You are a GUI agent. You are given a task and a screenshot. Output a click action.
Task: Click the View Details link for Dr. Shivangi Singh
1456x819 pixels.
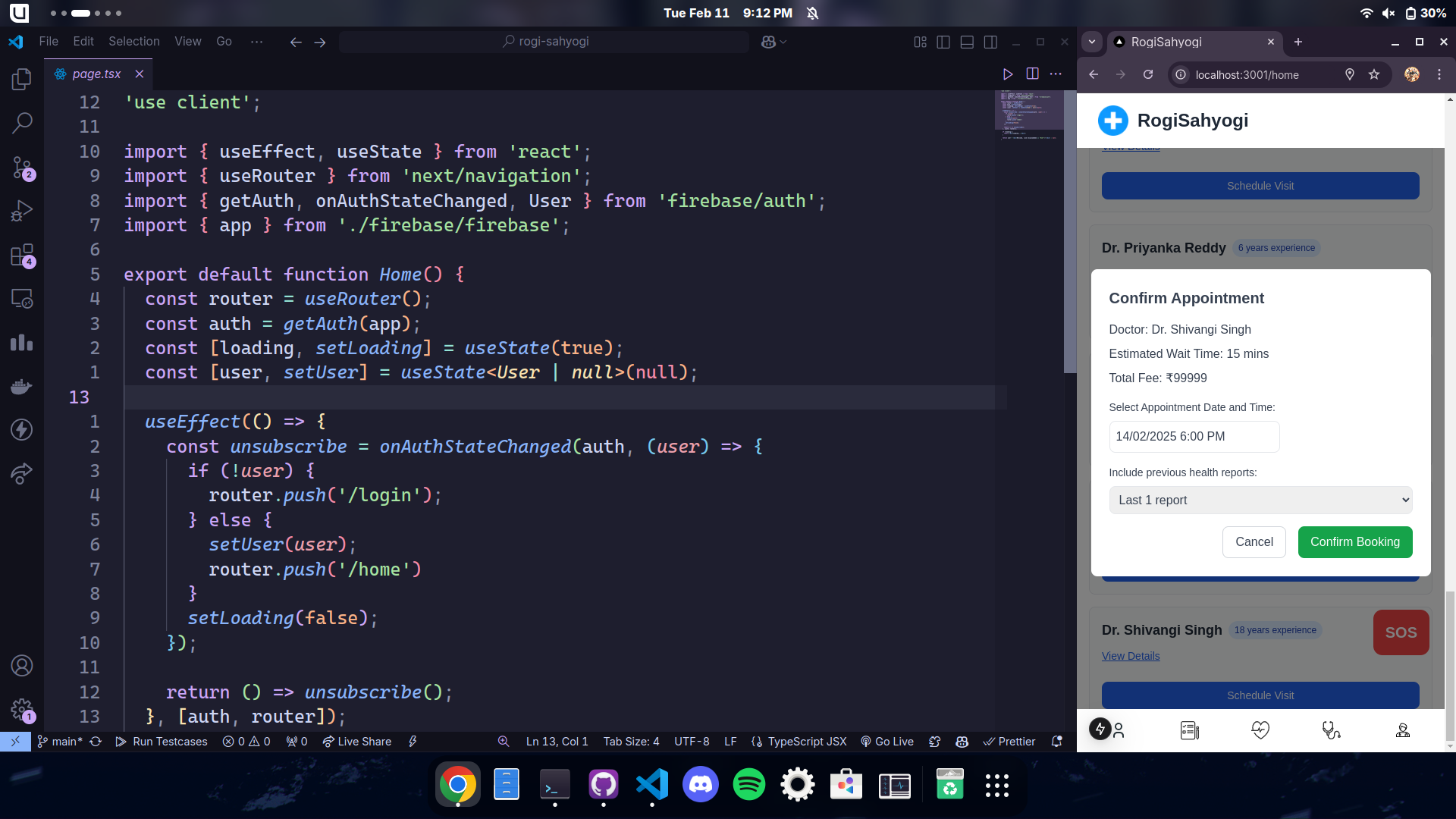point(1131,655)
